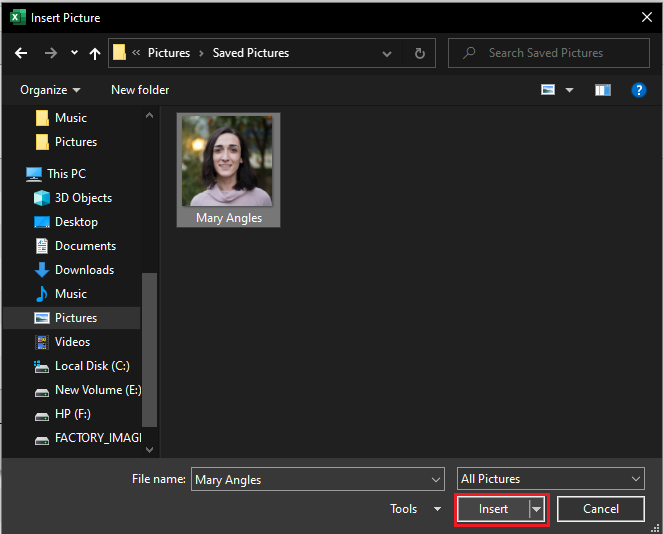Screen dimensions: 663x534
Task: Click the Back navigation arrow
Action: click(21, 53)
